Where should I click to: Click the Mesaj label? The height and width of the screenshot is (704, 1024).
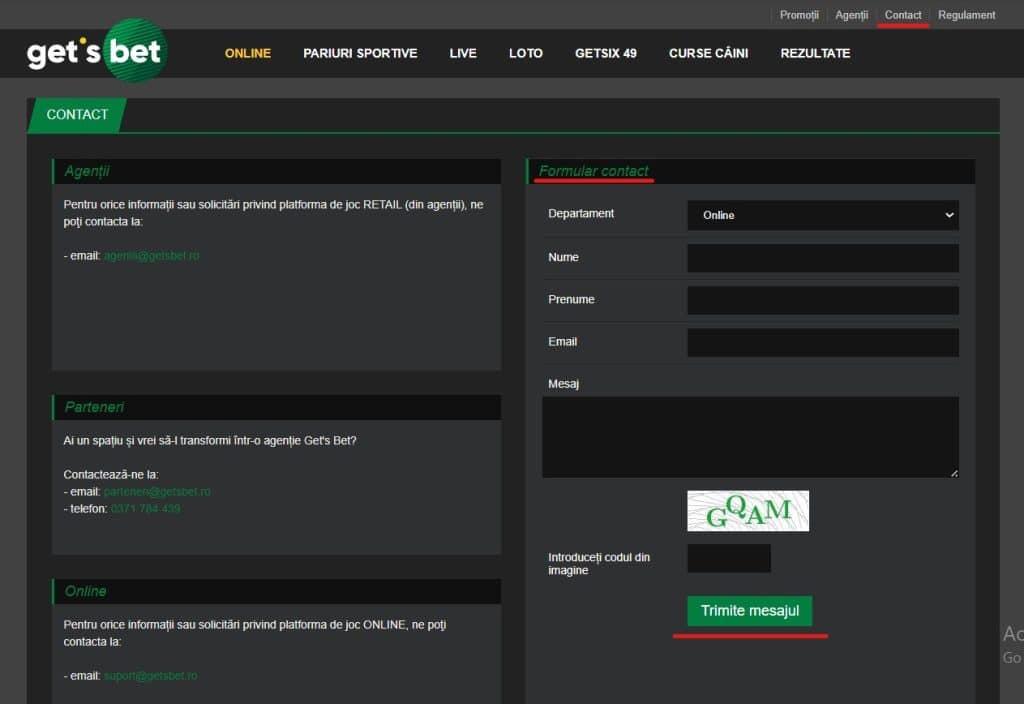click(x=563, y=384)
